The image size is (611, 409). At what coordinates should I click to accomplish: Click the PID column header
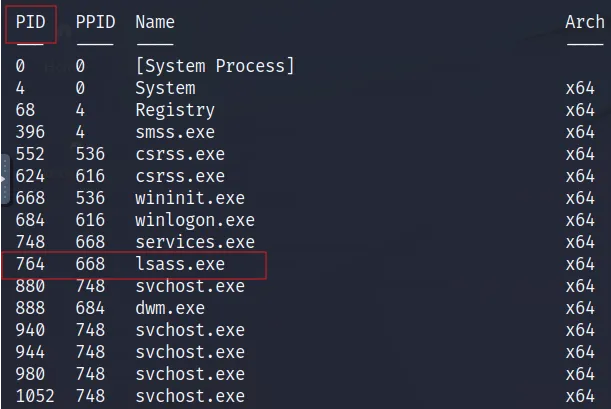point(31,22)
